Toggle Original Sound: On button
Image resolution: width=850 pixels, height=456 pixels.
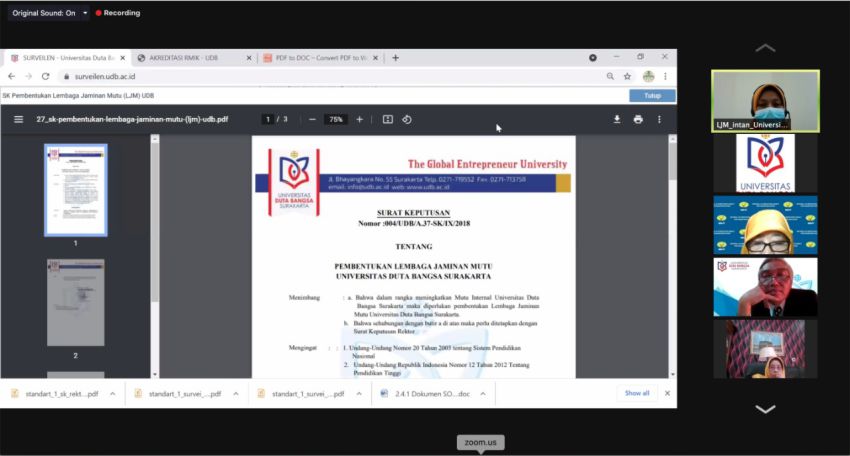tap(44, 13)
